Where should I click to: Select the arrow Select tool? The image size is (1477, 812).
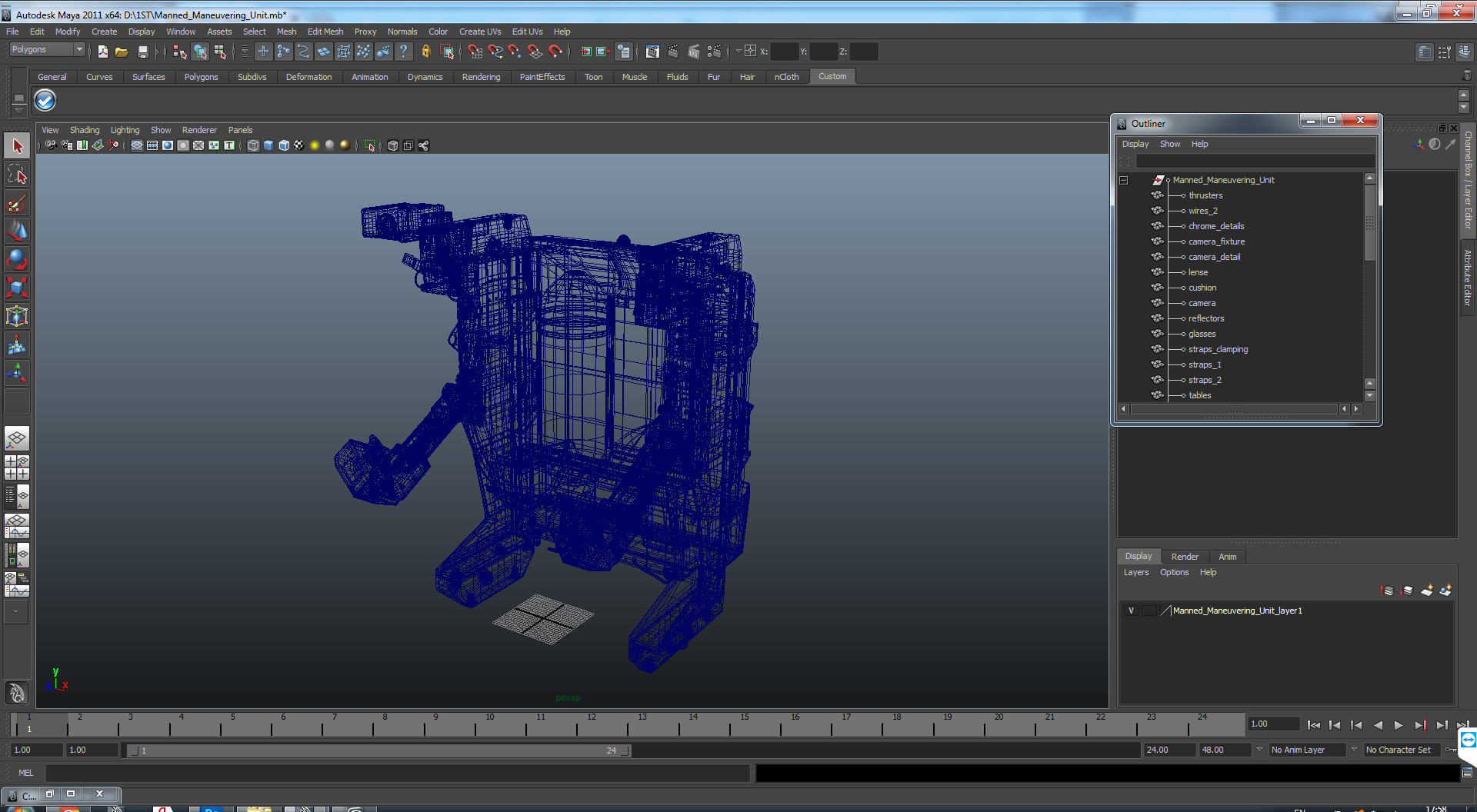point(17,146)
